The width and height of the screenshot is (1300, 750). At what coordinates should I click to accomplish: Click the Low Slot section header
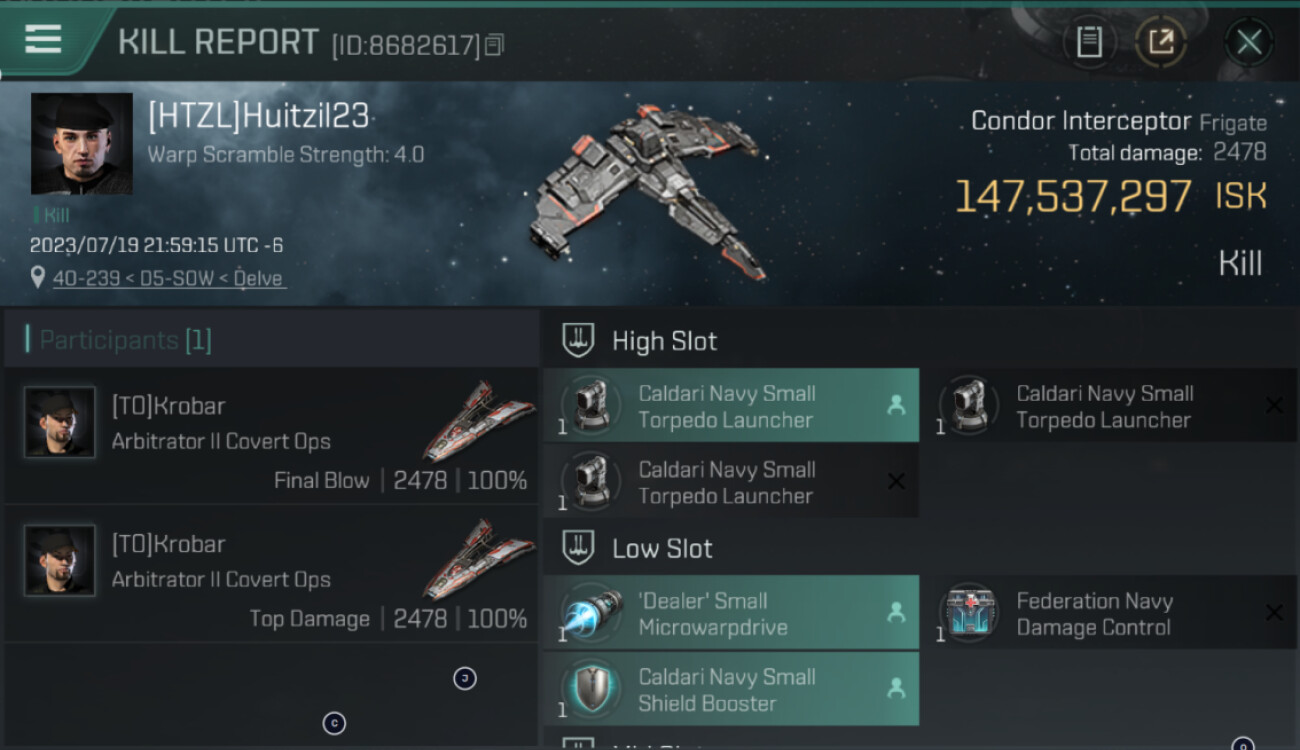(x=662, y=548)
